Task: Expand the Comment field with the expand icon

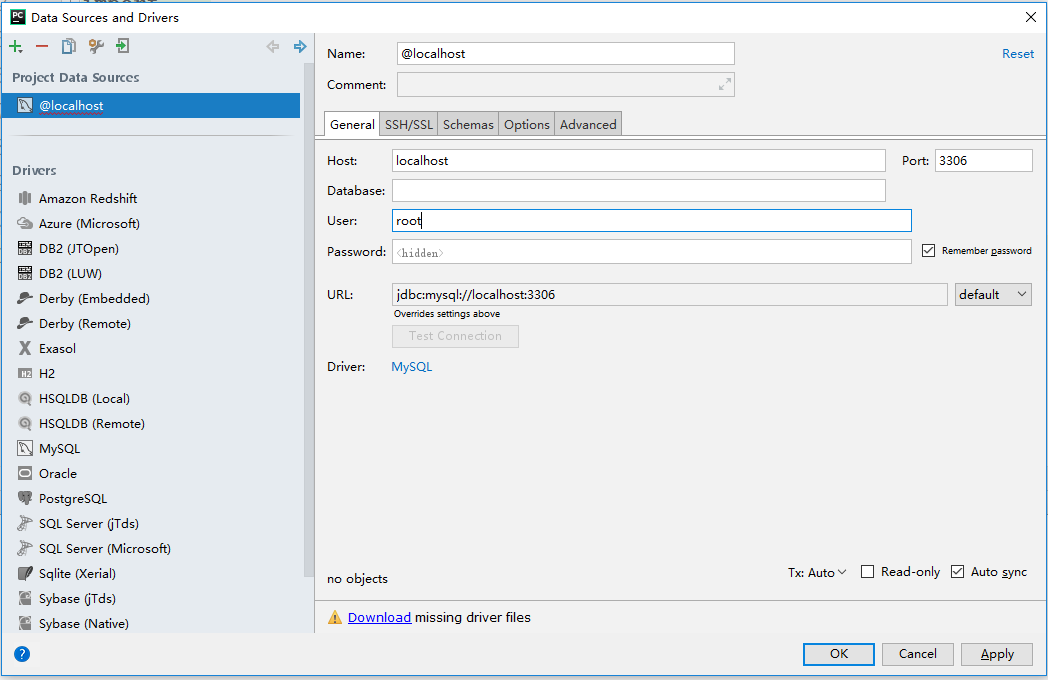Action: click(x=725, y=84)
